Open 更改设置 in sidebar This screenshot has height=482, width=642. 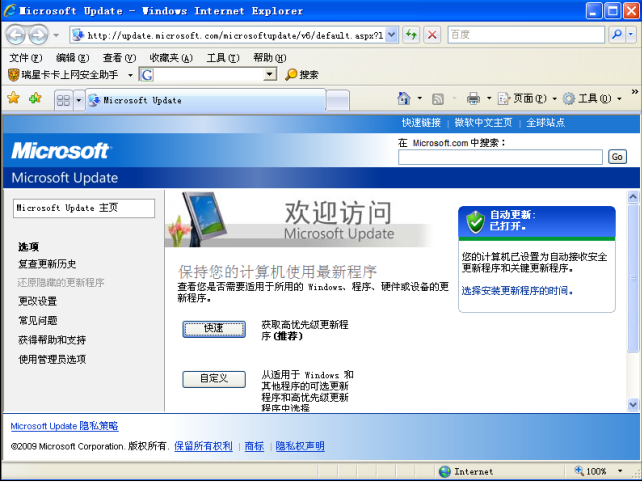click(x=37, y=301)
